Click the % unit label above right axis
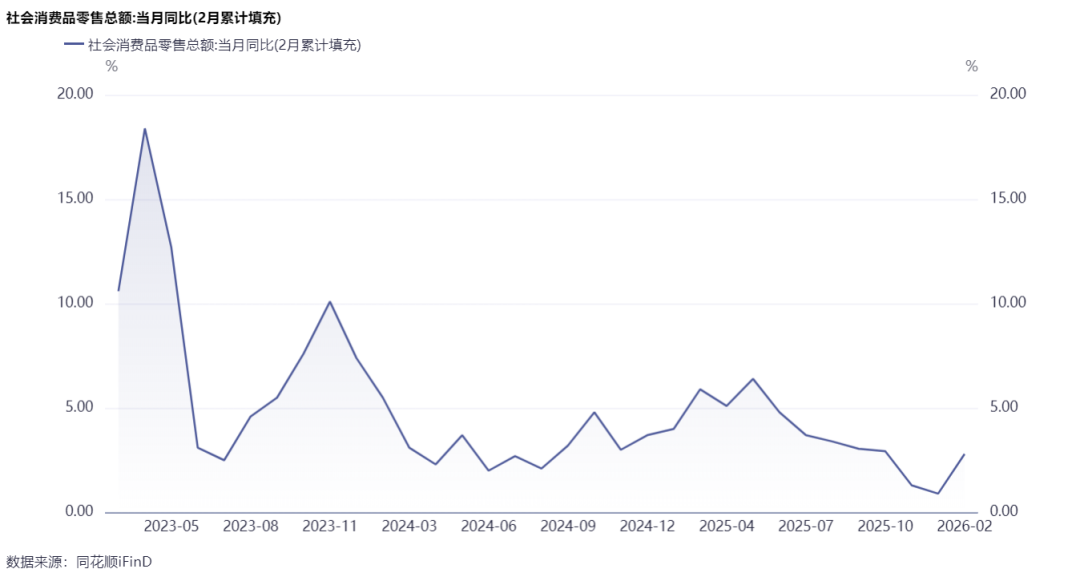 tap(972, 66)
